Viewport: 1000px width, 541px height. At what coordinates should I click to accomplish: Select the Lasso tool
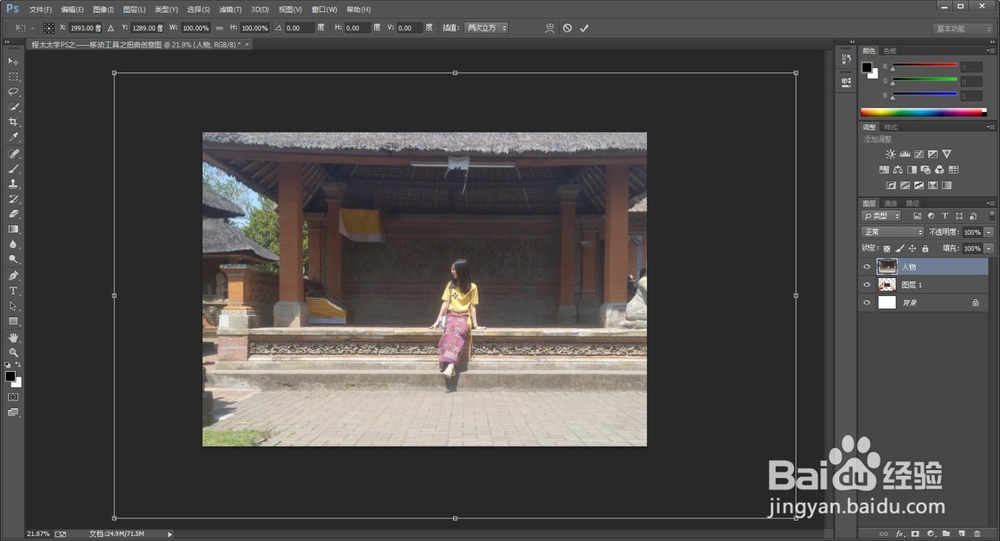(x=13, y=92)
